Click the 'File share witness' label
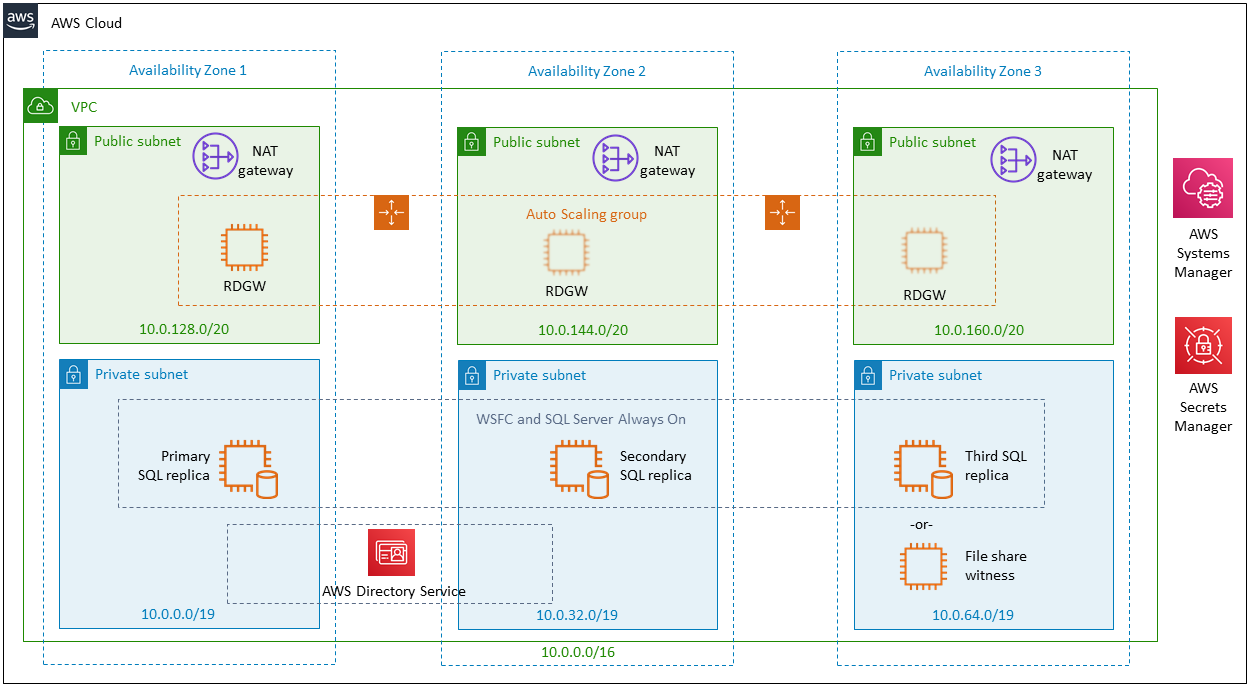The width and height of the screenshot is (1251, 688). 996,565
